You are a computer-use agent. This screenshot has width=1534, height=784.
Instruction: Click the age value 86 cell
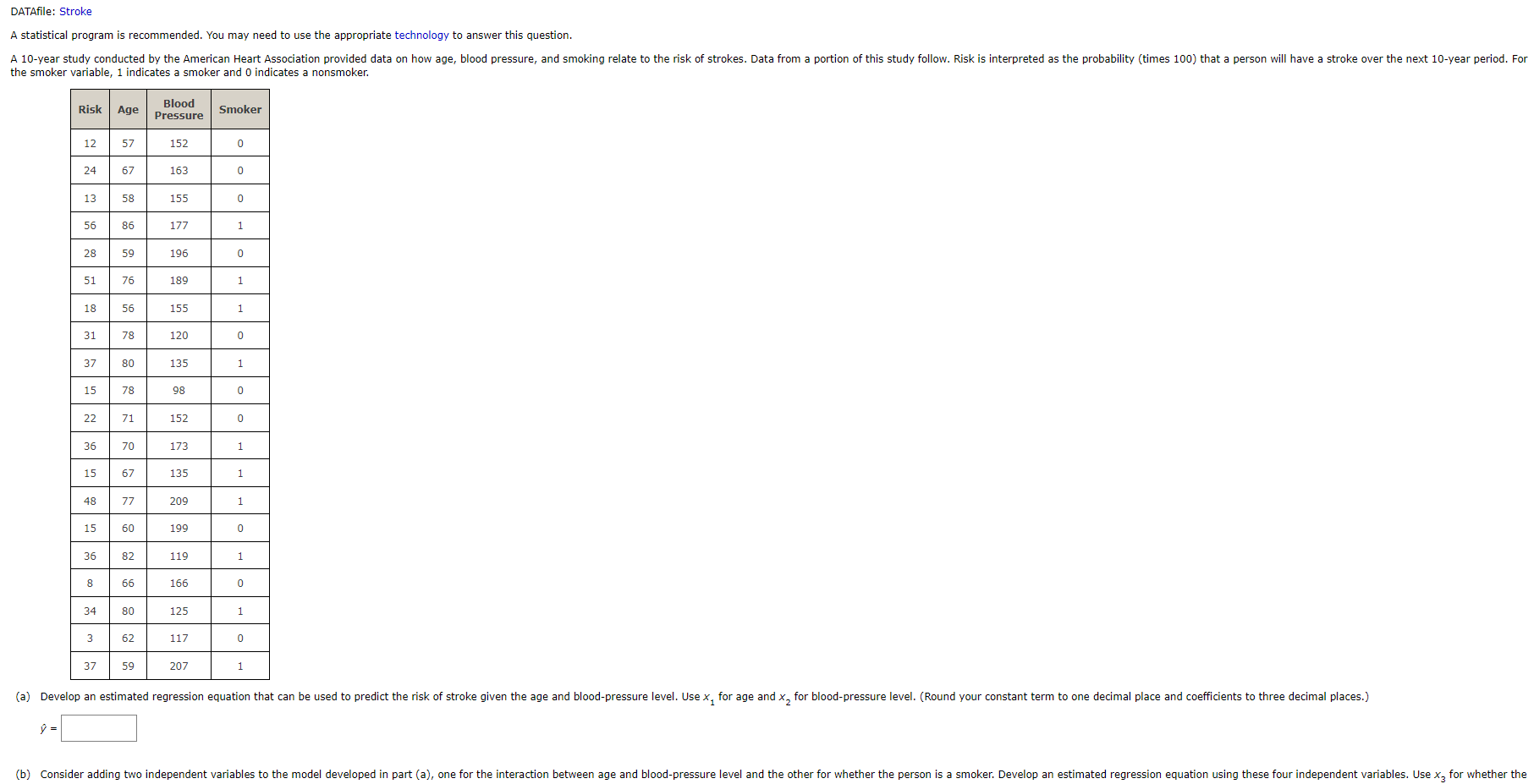(128, 226)
